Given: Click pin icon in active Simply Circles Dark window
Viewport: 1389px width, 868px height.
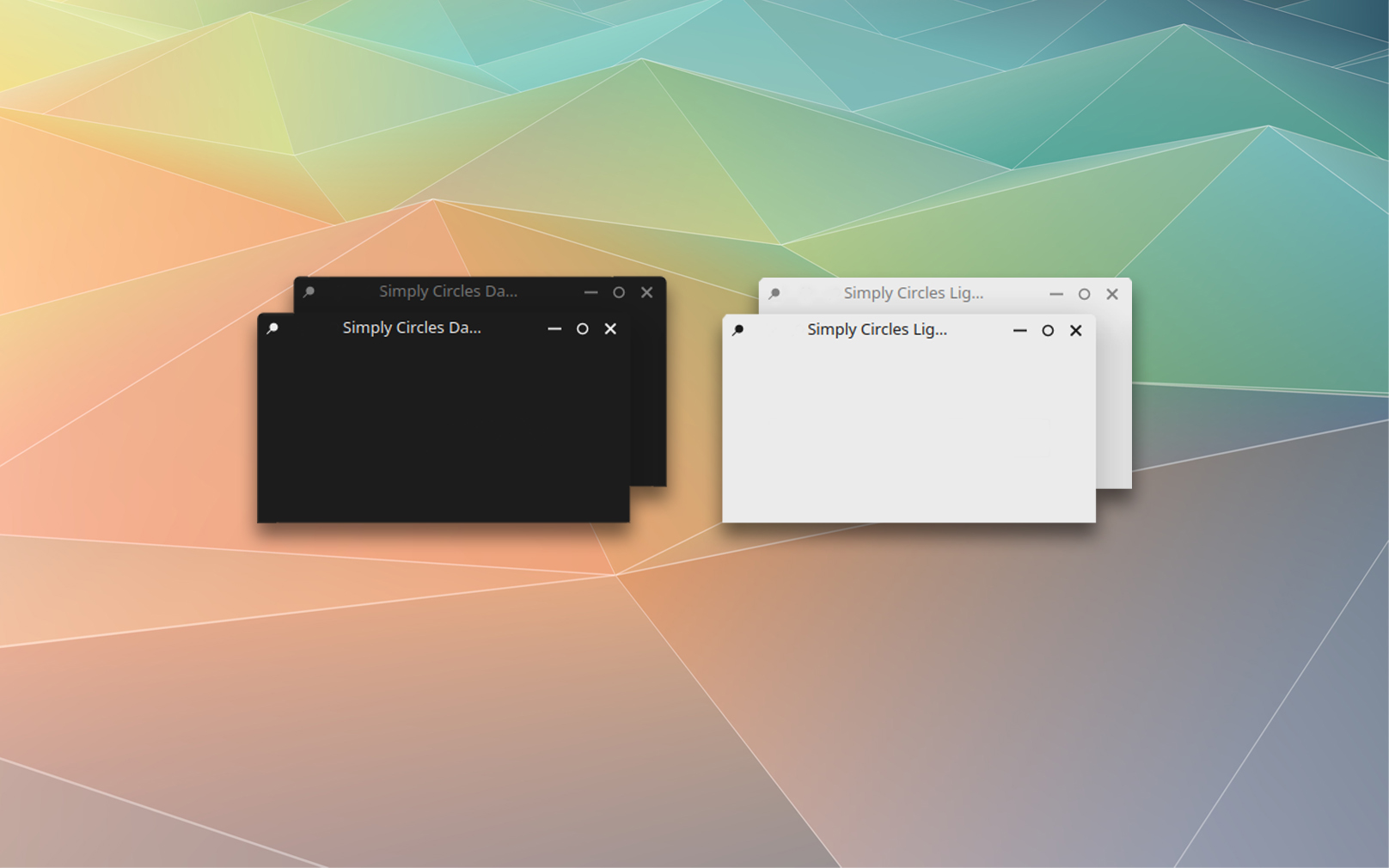Looking at the screenshot, I should tap(272, 328).
